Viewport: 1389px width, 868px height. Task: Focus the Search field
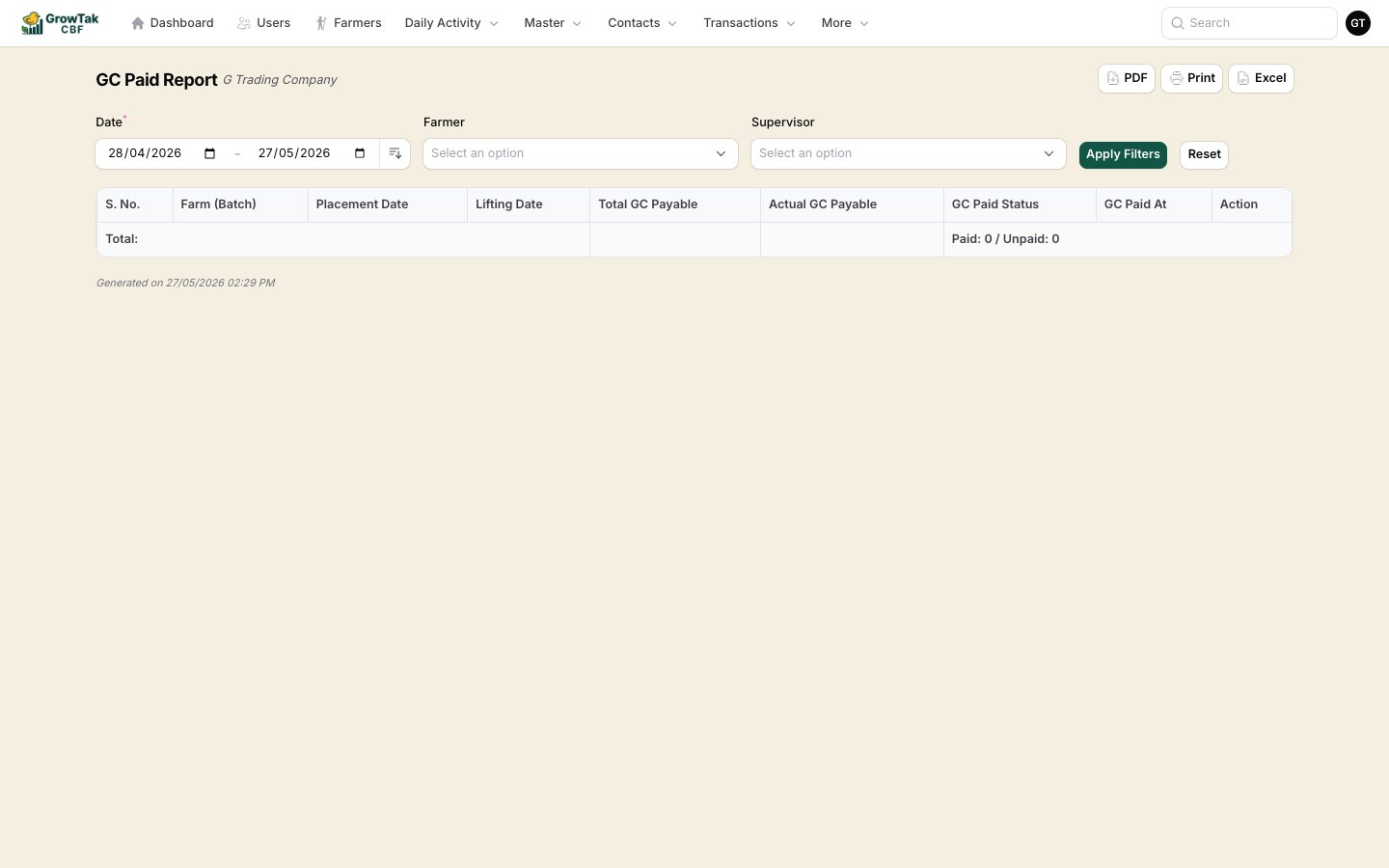1249,23
